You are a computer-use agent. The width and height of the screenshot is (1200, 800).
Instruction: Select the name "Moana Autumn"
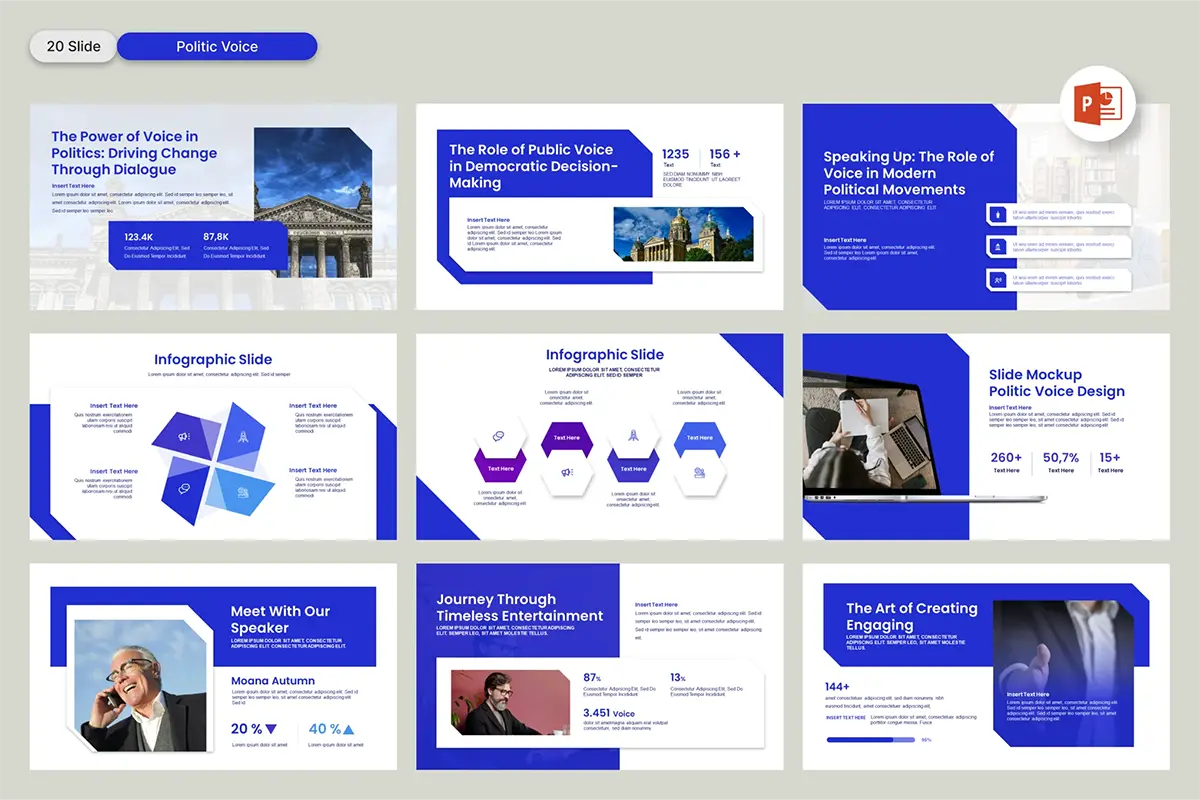click(x=273, y=681)
